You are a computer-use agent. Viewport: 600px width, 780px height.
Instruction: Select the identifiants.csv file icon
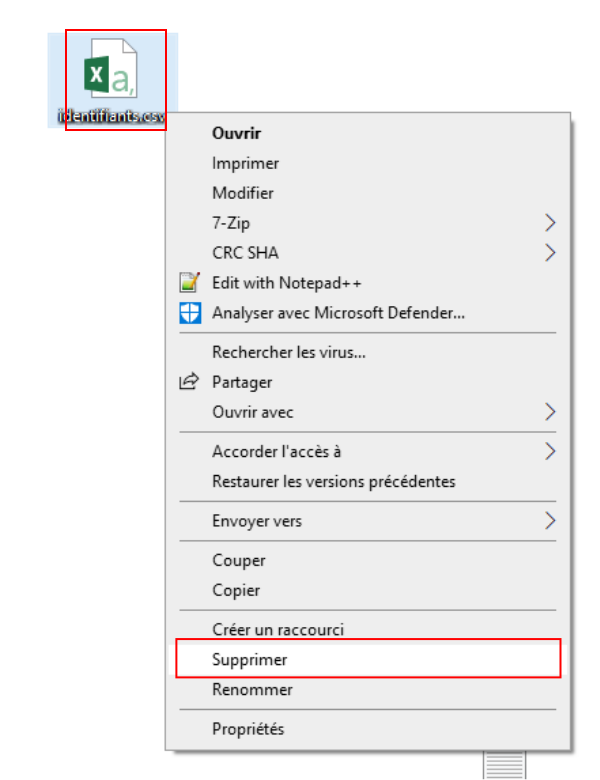click(110, 69)
